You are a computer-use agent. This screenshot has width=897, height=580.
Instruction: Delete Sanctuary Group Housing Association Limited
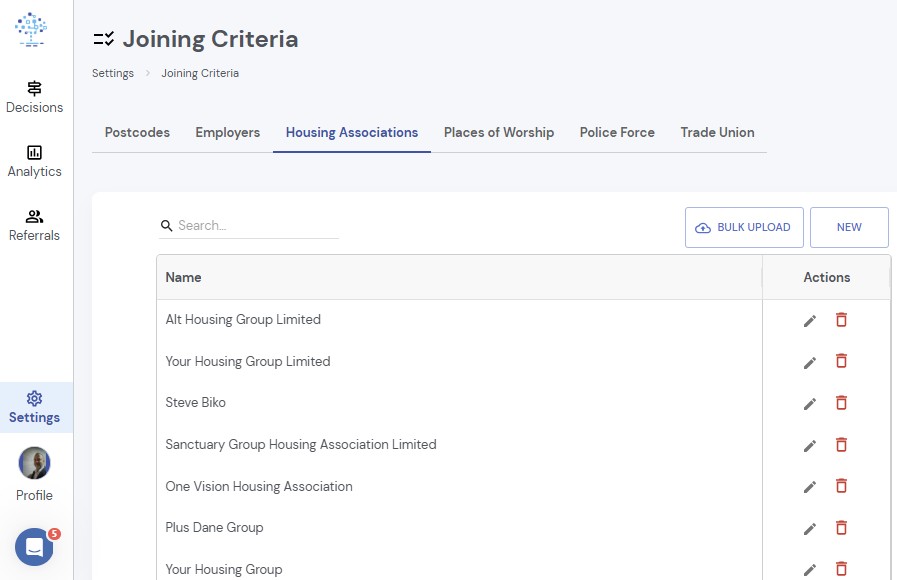[x=841, y=444]
